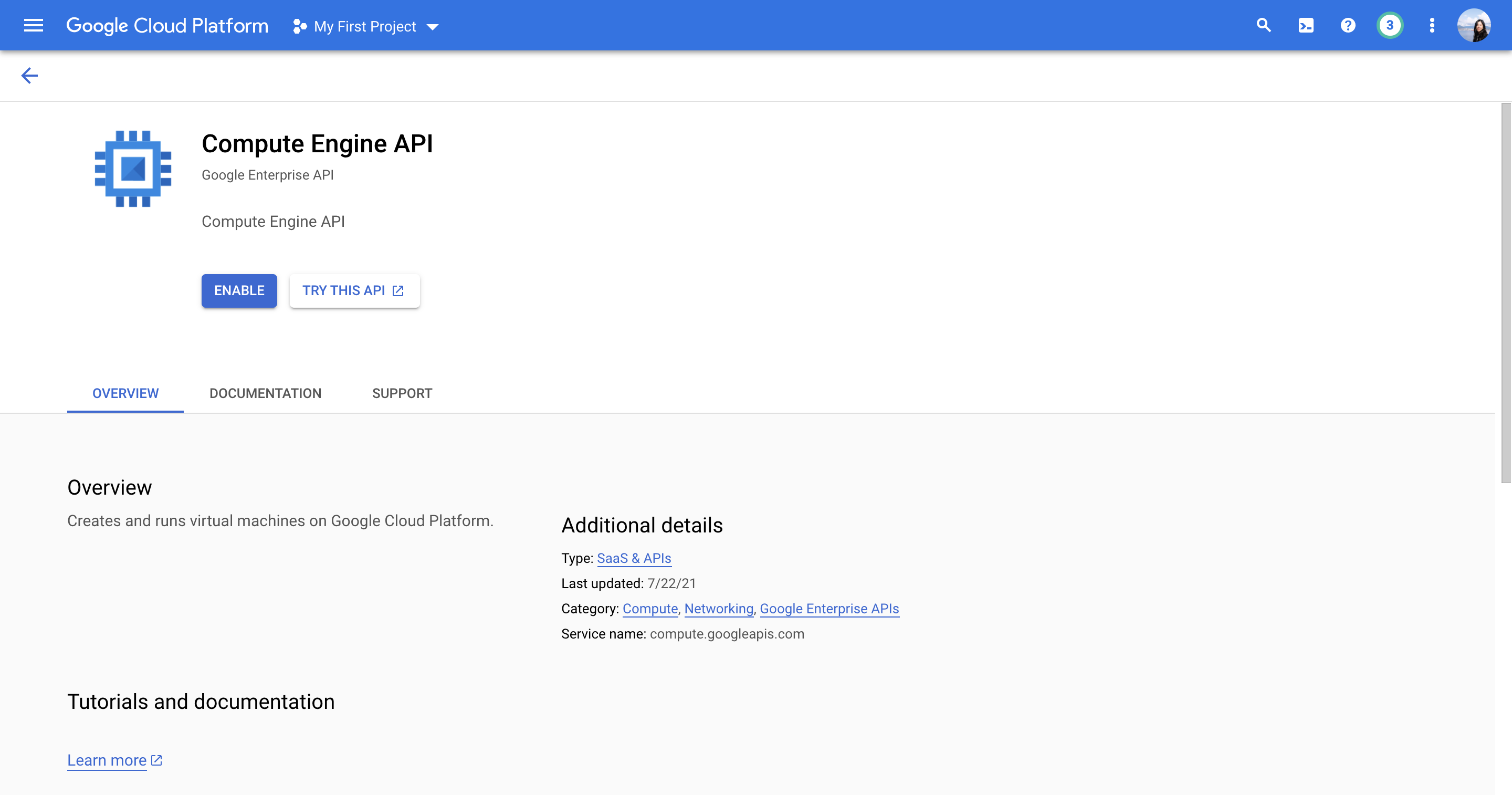The height and width of the screenshot is (795, 1512).
Task: Click the Google Cloud Platform logo text
Action: pyautogui.click(x=167, y=25)
